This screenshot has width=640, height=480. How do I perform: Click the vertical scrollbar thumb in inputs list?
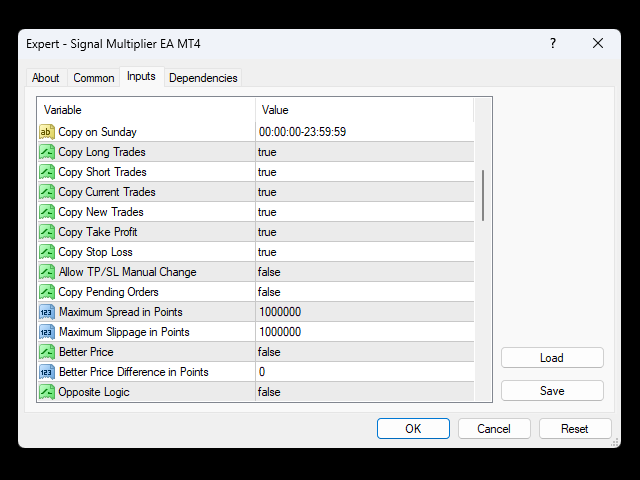click(483, 196)
